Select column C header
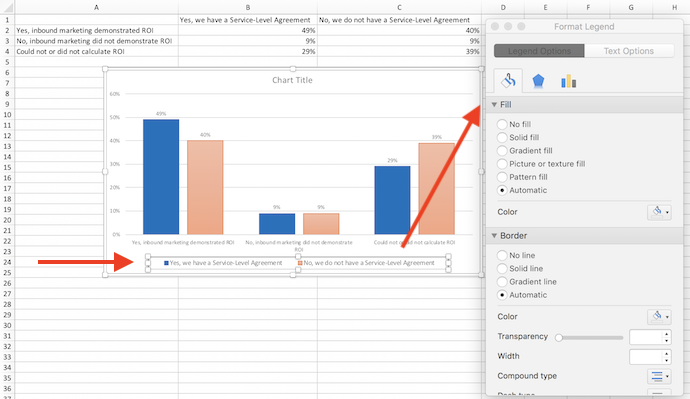 (399, 7)
